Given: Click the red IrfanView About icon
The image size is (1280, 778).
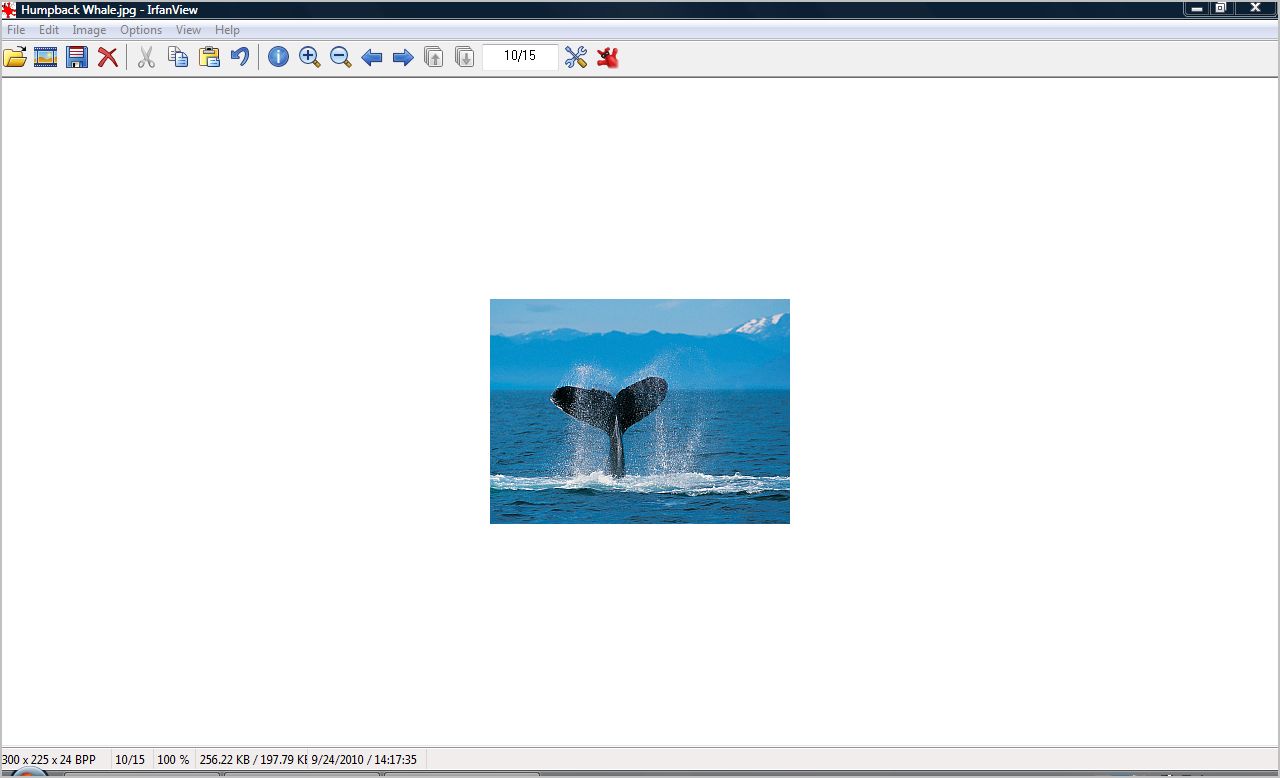Looking at the screenshot, I should pos(608,57).
